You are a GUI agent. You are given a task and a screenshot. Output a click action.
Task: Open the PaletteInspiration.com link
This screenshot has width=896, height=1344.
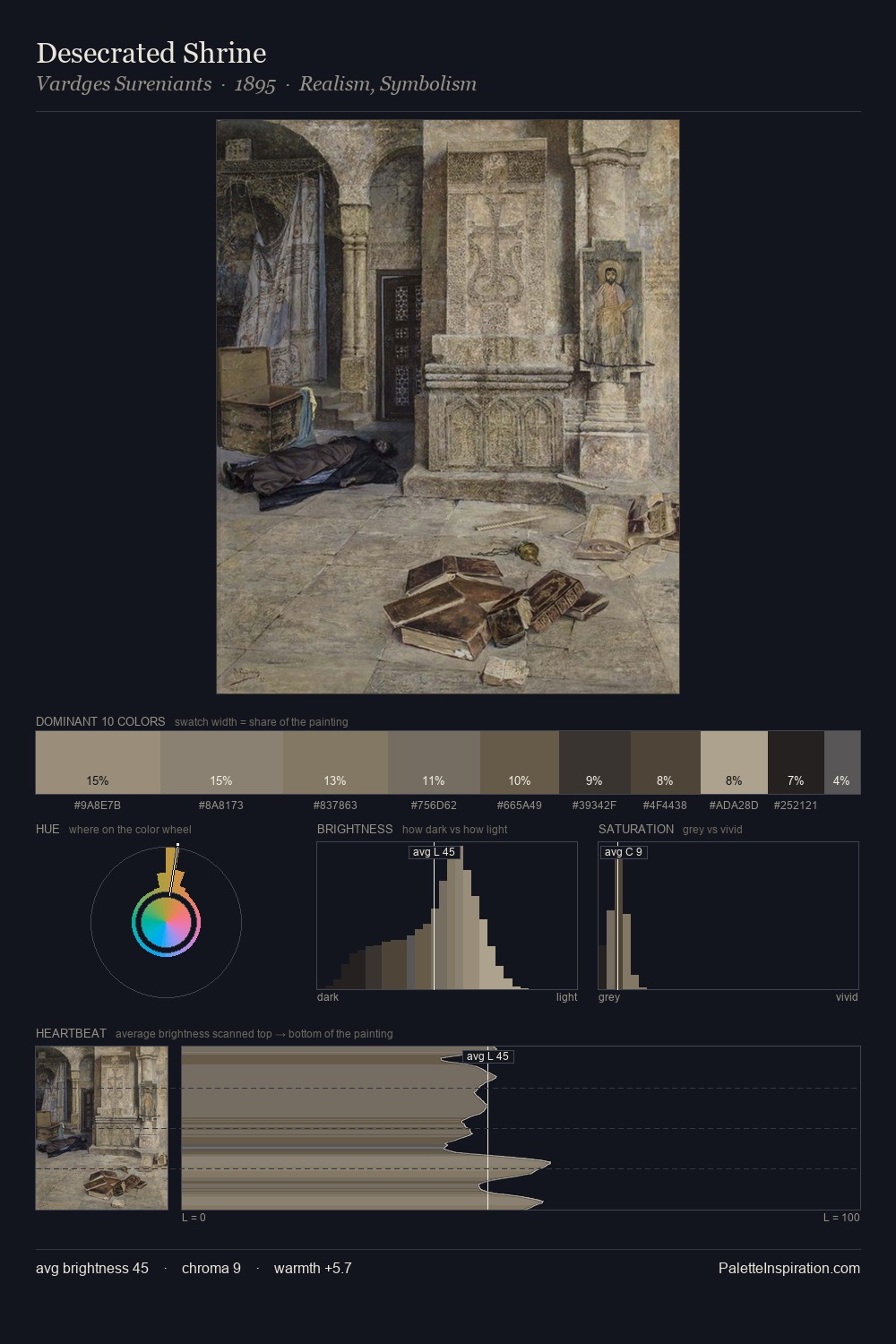(x=789, y=1268)
